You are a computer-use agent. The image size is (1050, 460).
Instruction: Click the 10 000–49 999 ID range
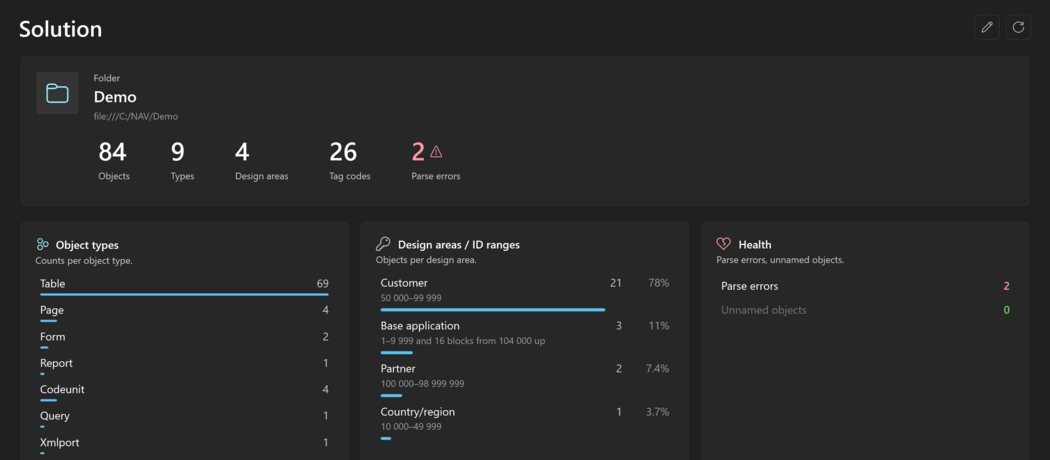point(411,427)
